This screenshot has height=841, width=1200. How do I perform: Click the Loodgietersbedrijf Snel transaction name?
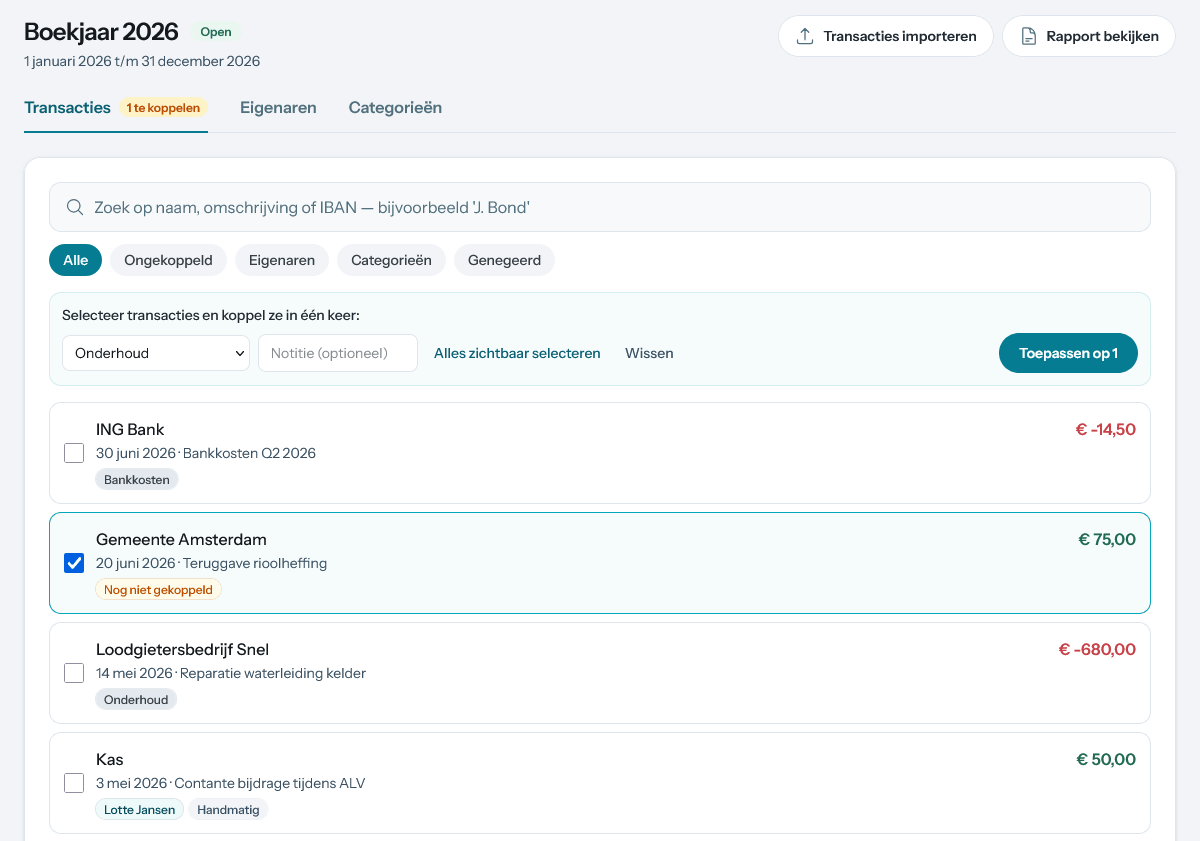coord(182,650)
